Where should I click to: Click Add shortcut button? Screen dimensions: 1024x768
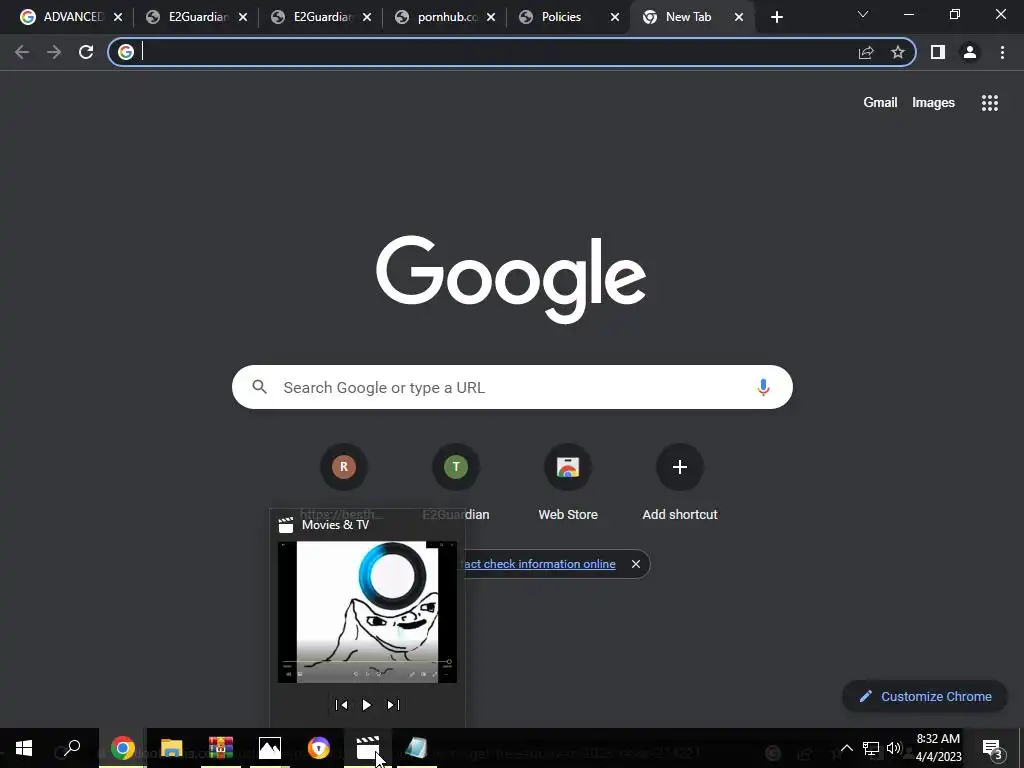click(680, 482)
